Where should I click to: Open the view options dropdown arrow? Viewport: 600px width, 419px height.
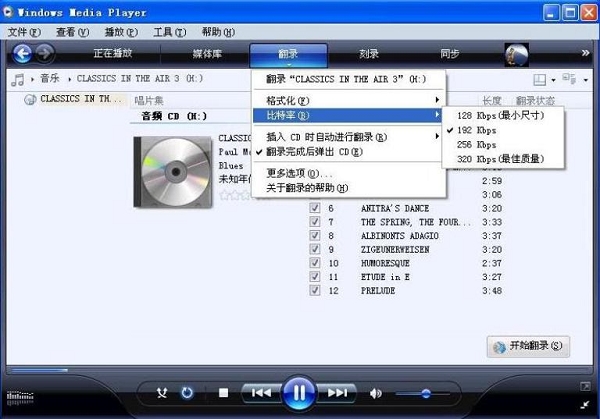(557, 79)
